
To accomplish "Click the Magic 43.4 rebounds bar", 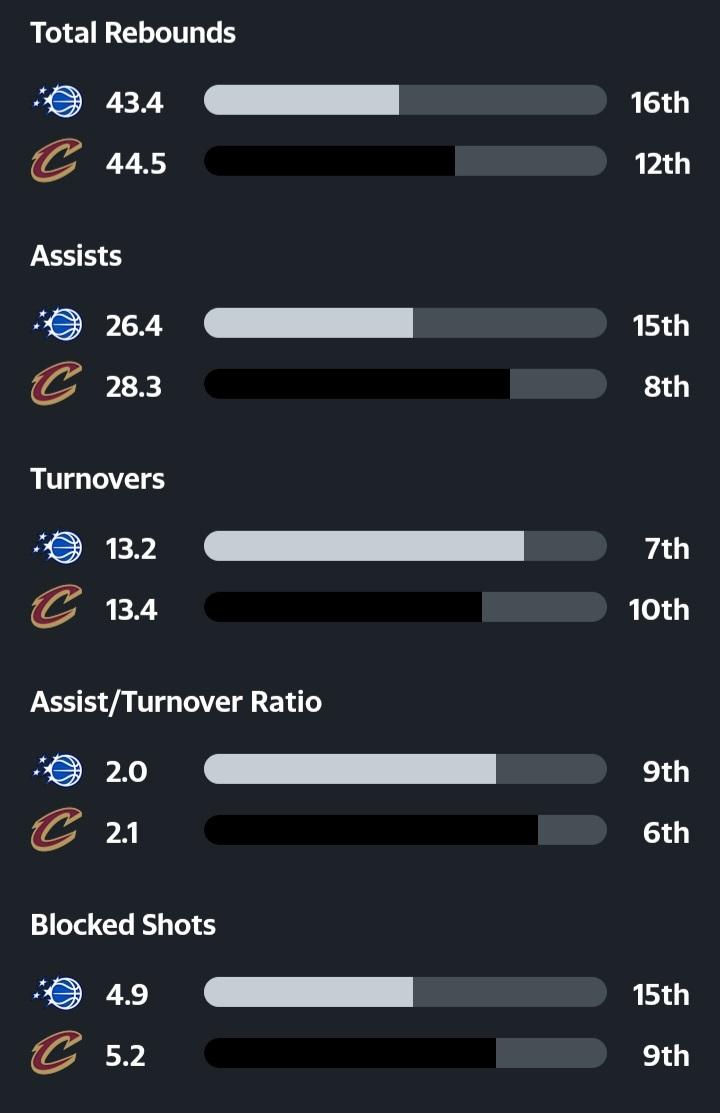I will 405,101.
